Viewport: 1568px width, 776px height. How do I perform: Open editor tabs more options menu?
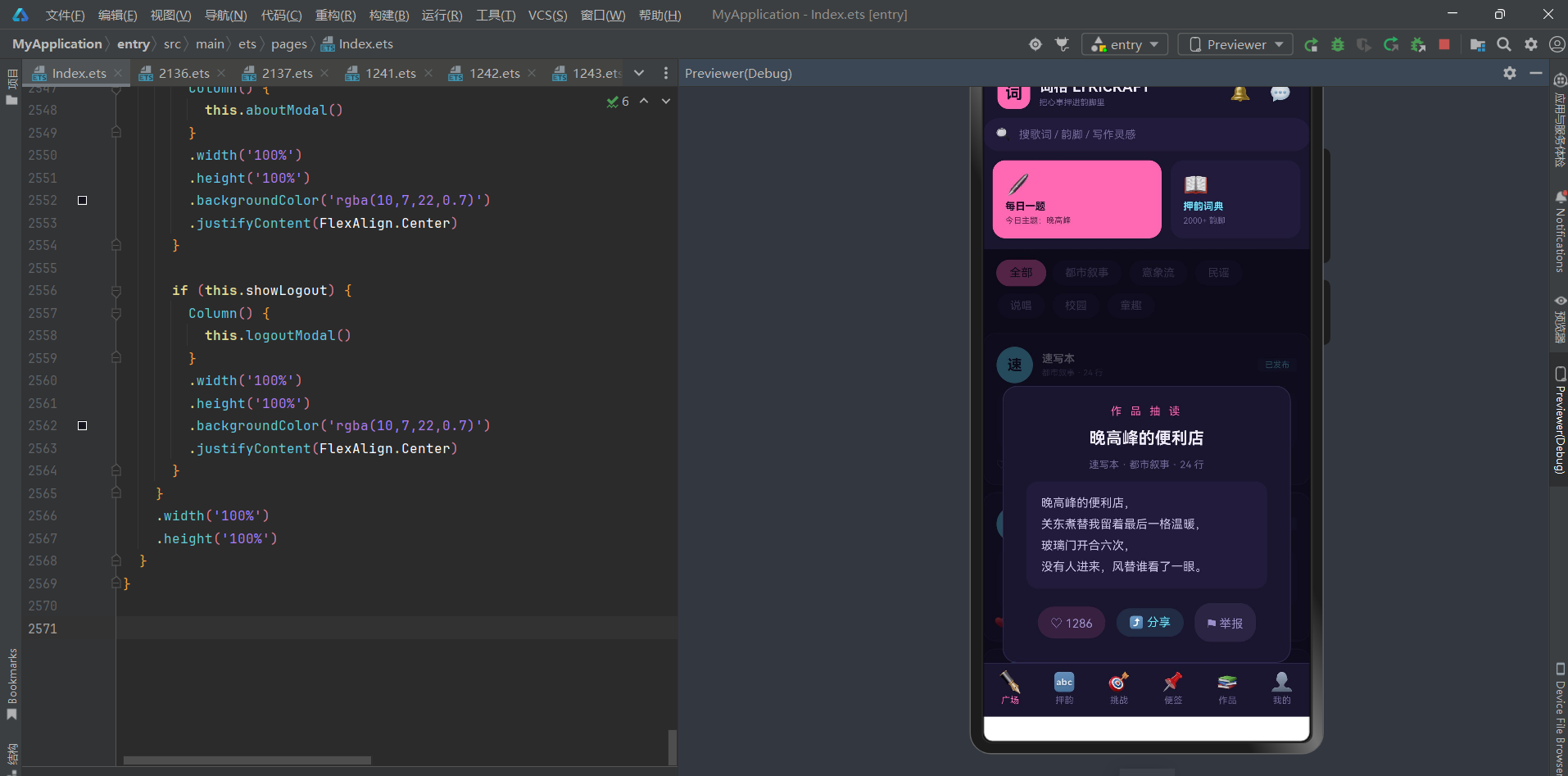pos(665,73)
